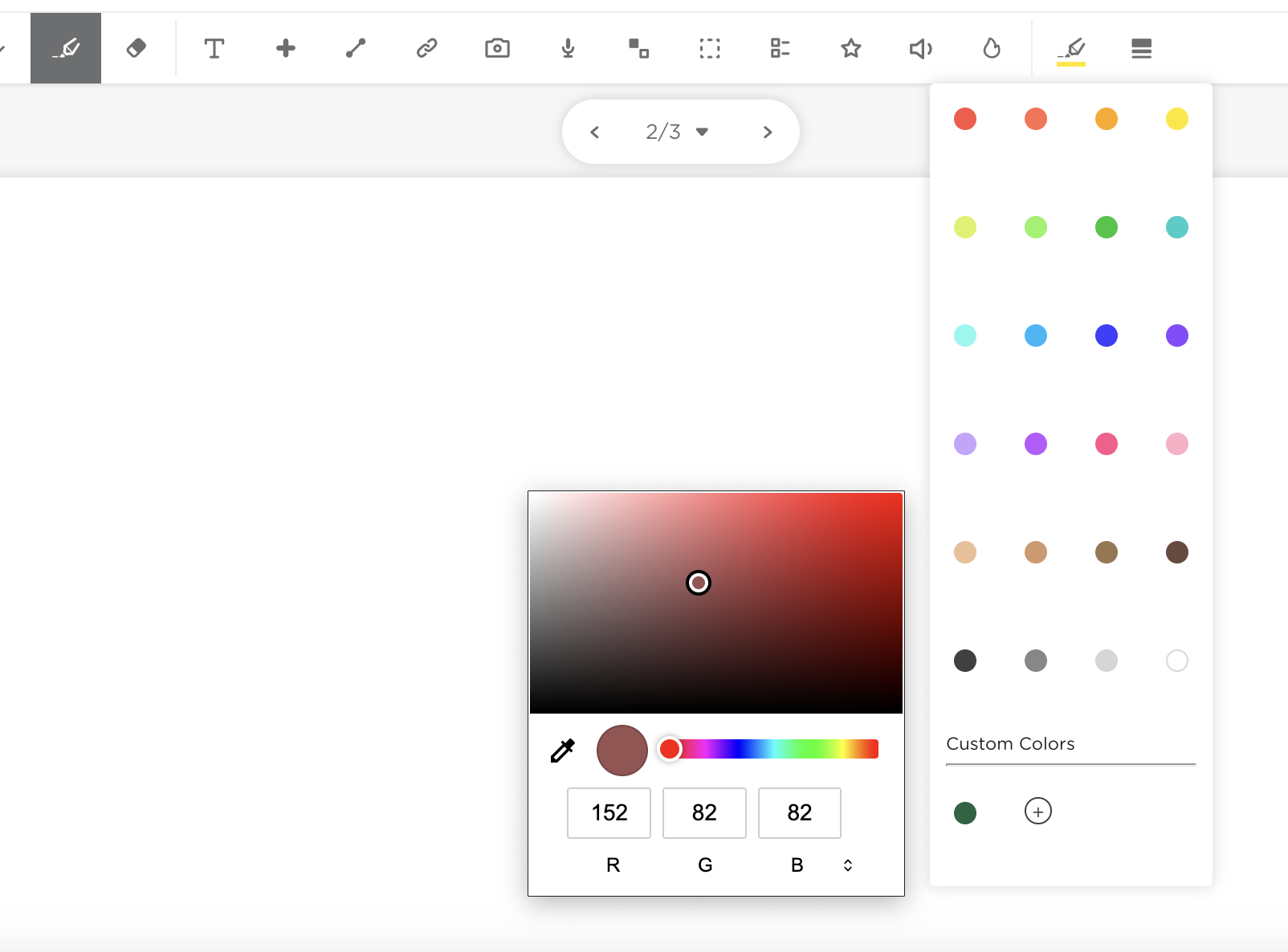Choose the dark charcoal swatch
This screenshot has width=1288, height=952.
pyautogui.click(x=965, y=661)
